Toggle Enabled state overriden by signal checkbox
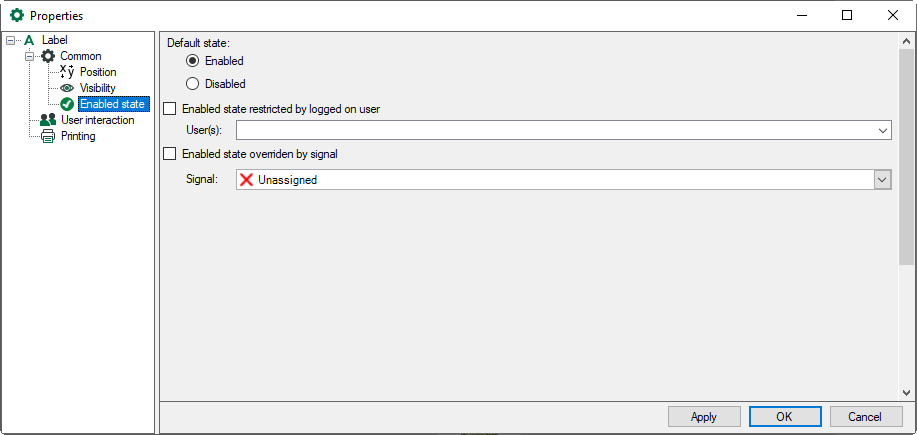917x435 pixels. (169, 154)
